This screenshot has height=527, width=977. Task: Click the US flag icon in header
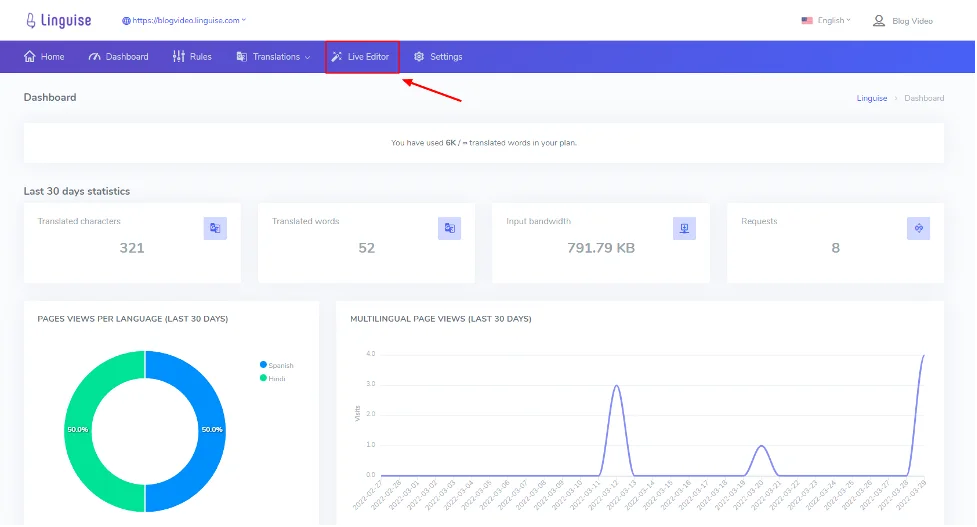pyautogui.click(x=807, y=20)
